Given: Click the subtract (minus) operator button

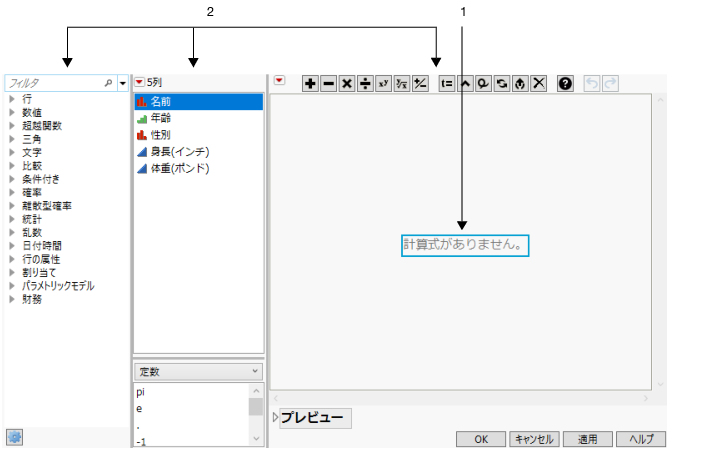Looking at the screenshot, I should [x=329, y=84].
